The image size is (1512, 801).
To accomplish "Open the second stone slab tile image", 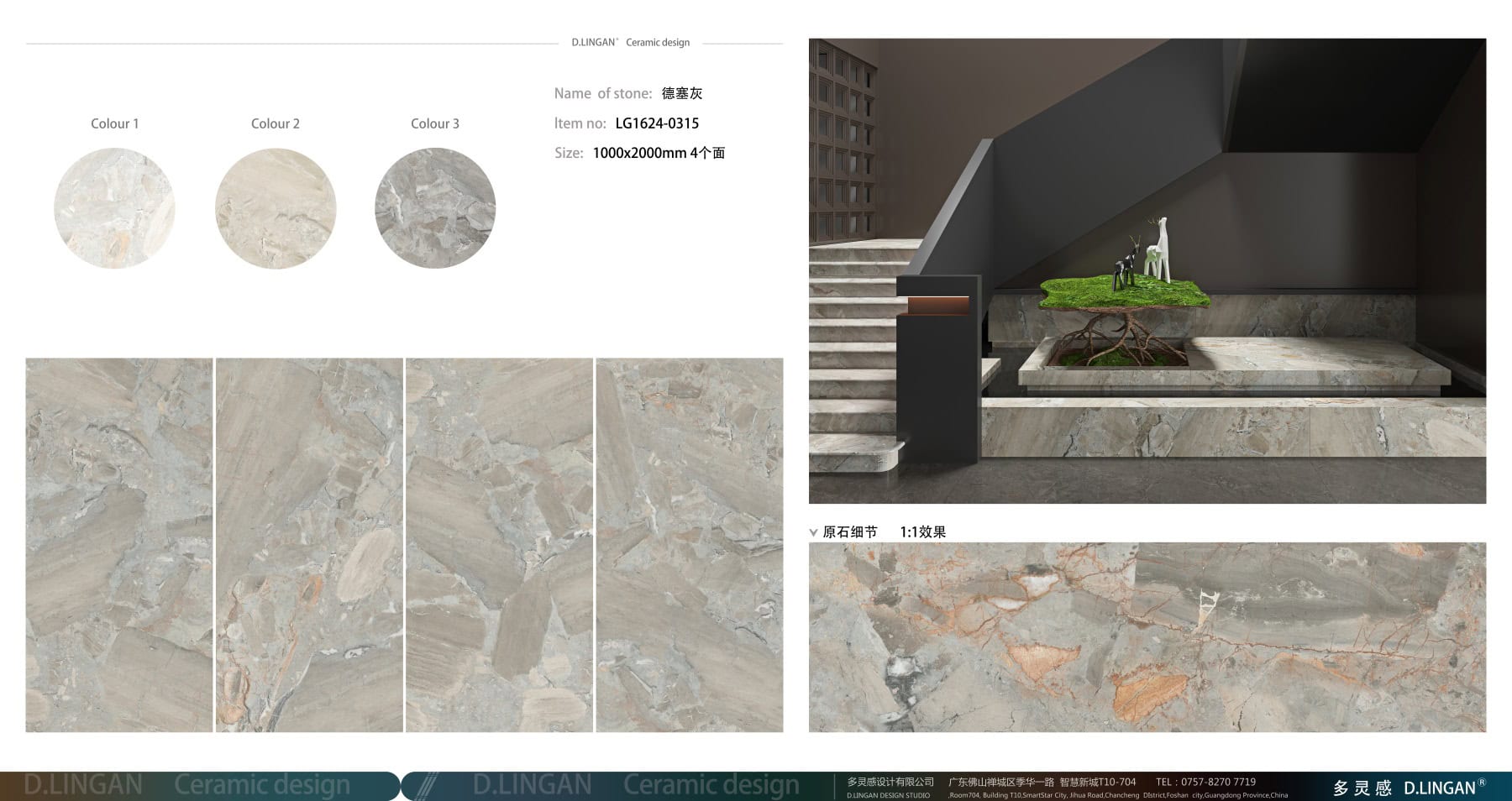I will 309,545.
